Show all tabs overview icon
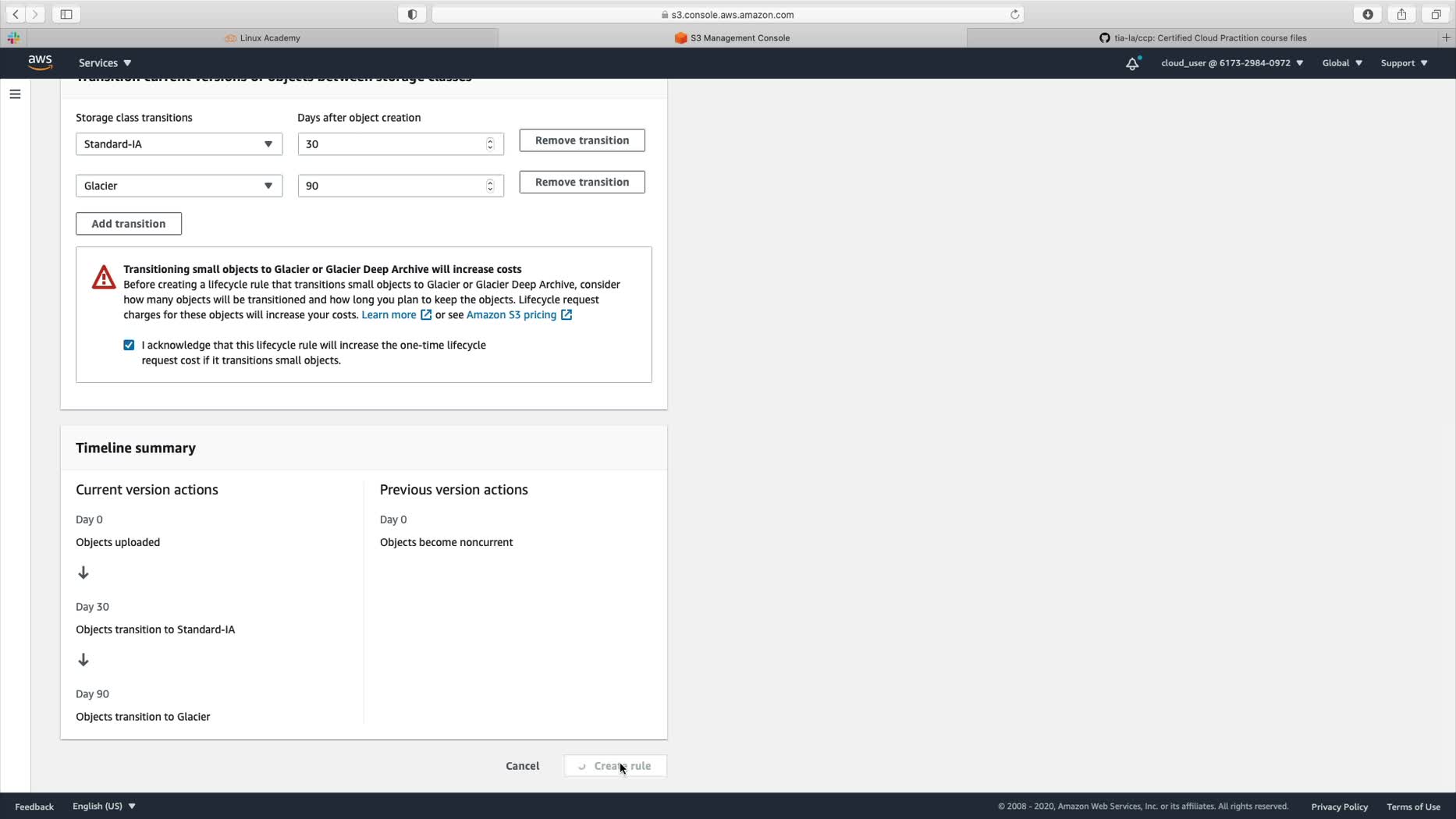The width and height of the screenshot is (1456, 819). [1436, 14]
